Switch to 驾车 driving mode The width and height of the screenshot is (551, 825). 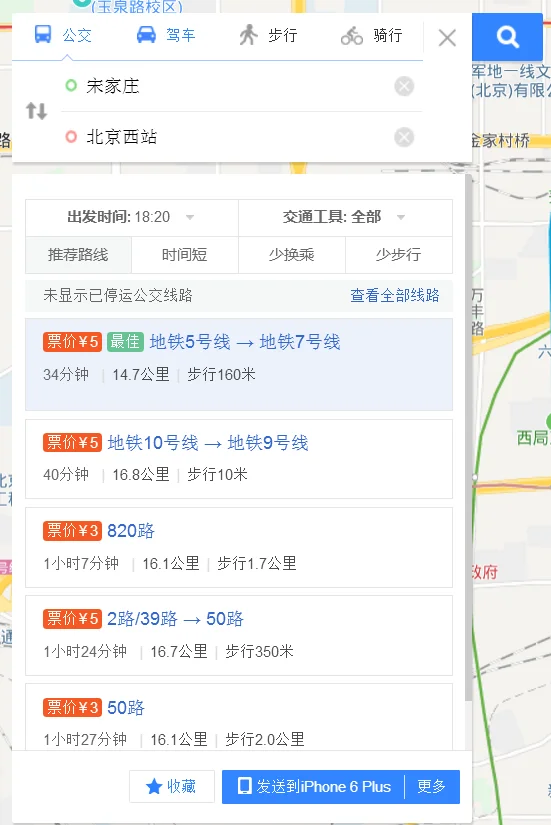166,36
